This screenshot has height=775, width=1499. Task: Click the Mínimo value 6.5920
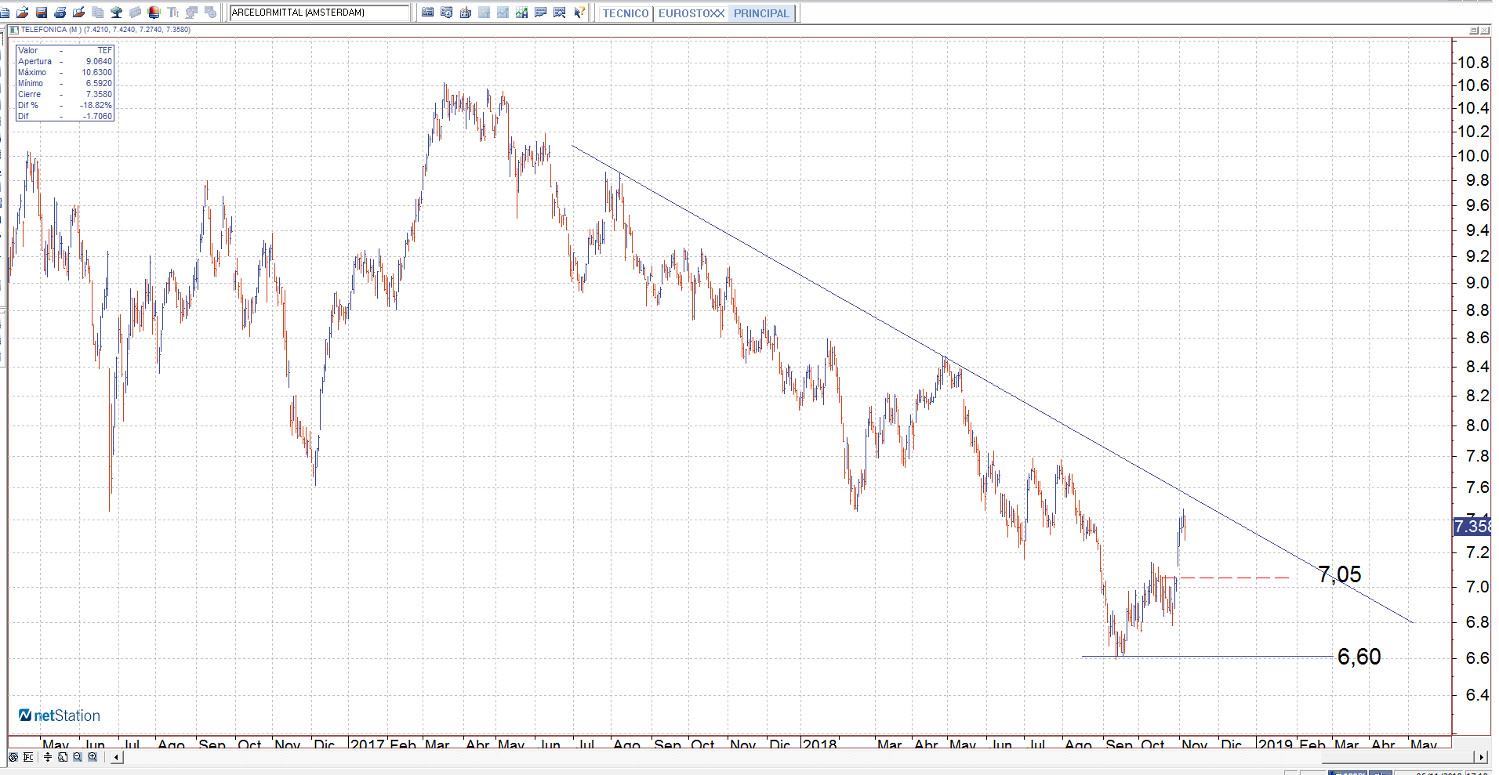98,83
